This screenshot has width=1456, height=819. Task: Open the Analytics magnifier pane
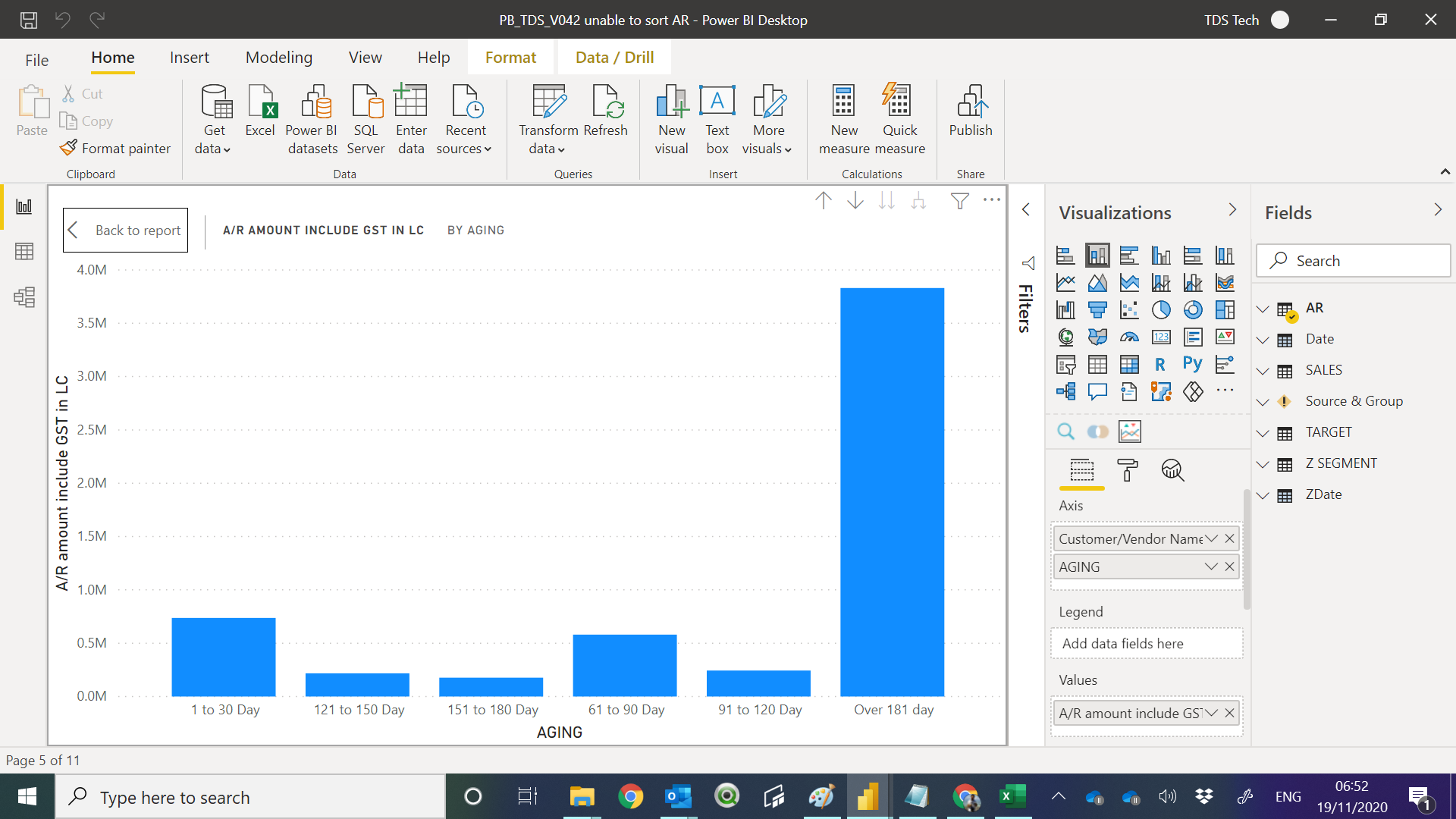point(1172,470)
